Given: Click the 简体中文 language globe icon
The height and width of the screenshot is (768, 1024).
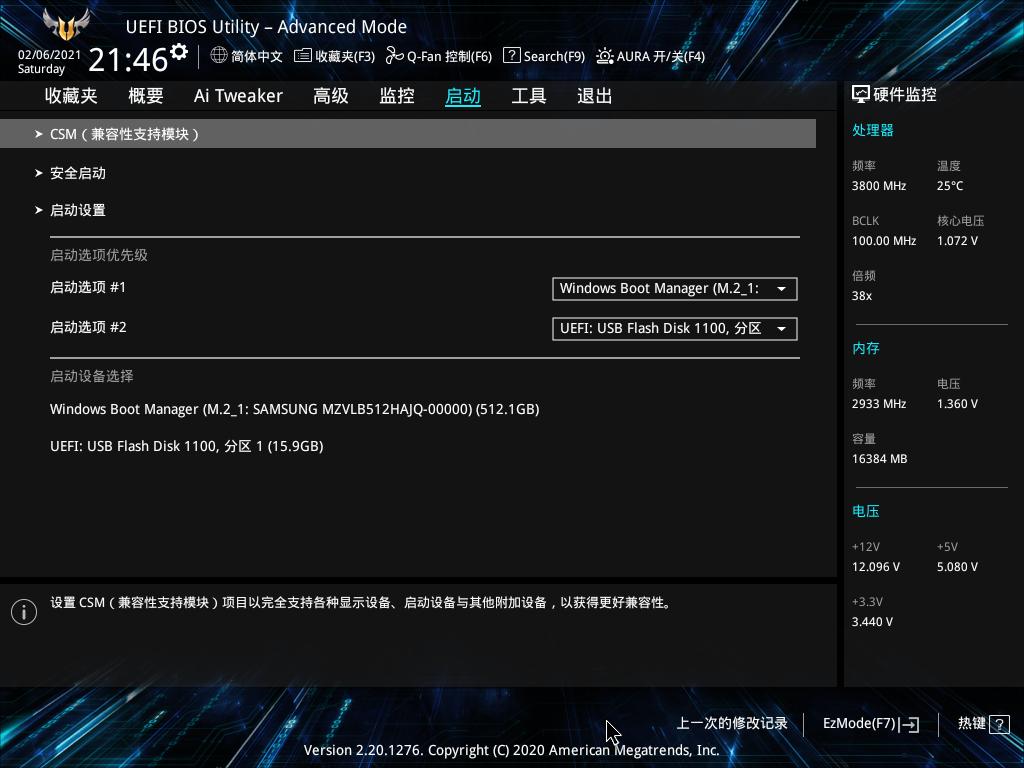Looking at the screenshot, I should [218, 56].
